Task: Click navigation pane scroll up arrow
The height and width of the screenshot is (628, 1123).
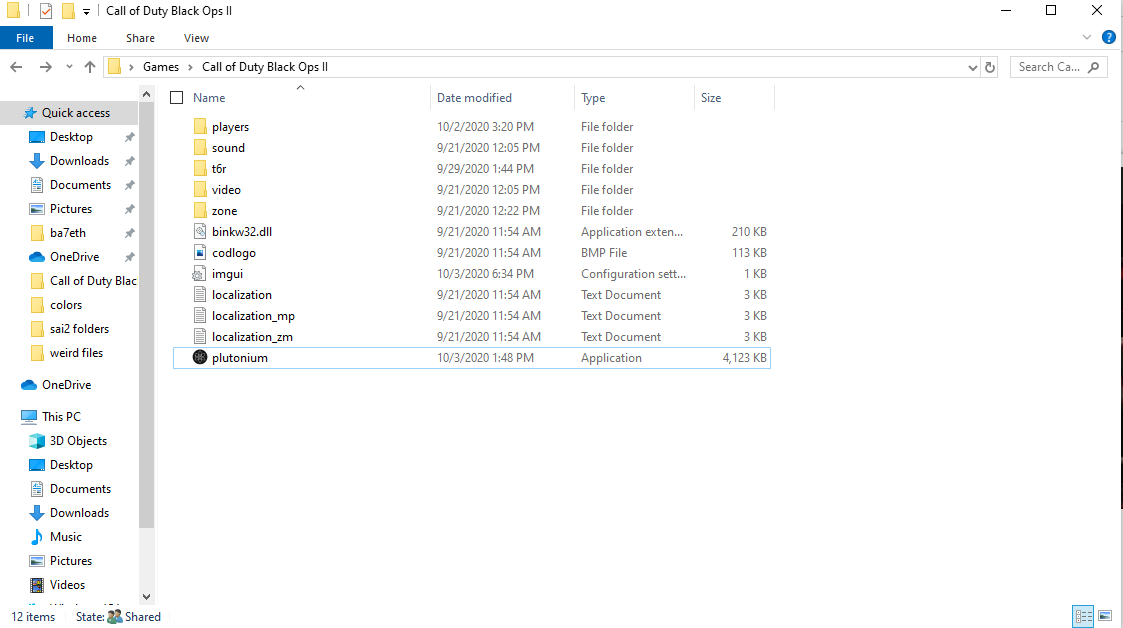Action: tap(146, 95)
